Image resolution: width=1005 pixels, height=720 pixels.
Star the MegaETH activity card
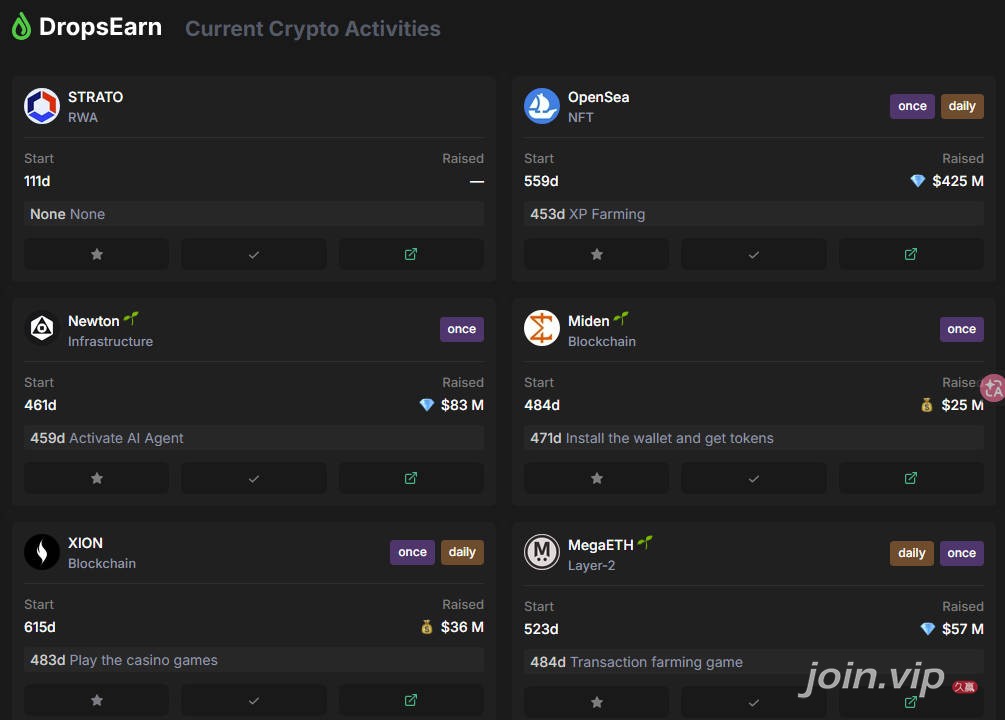(x=597, y=702)
